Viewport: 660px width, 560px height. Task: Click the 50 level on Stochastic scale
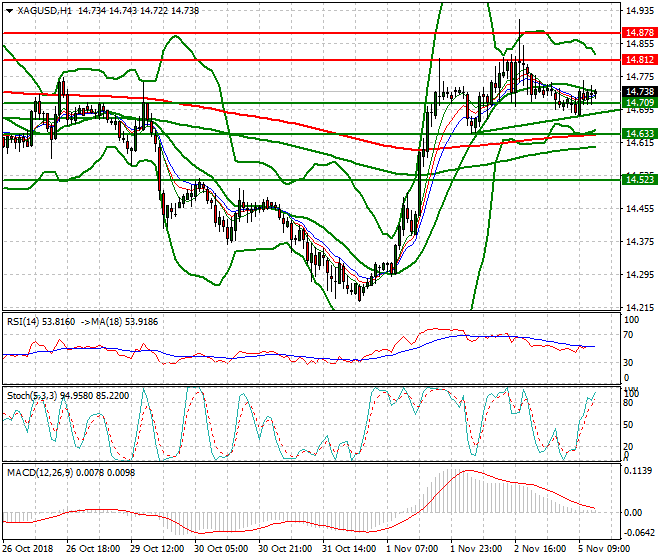tap(628, 425)
